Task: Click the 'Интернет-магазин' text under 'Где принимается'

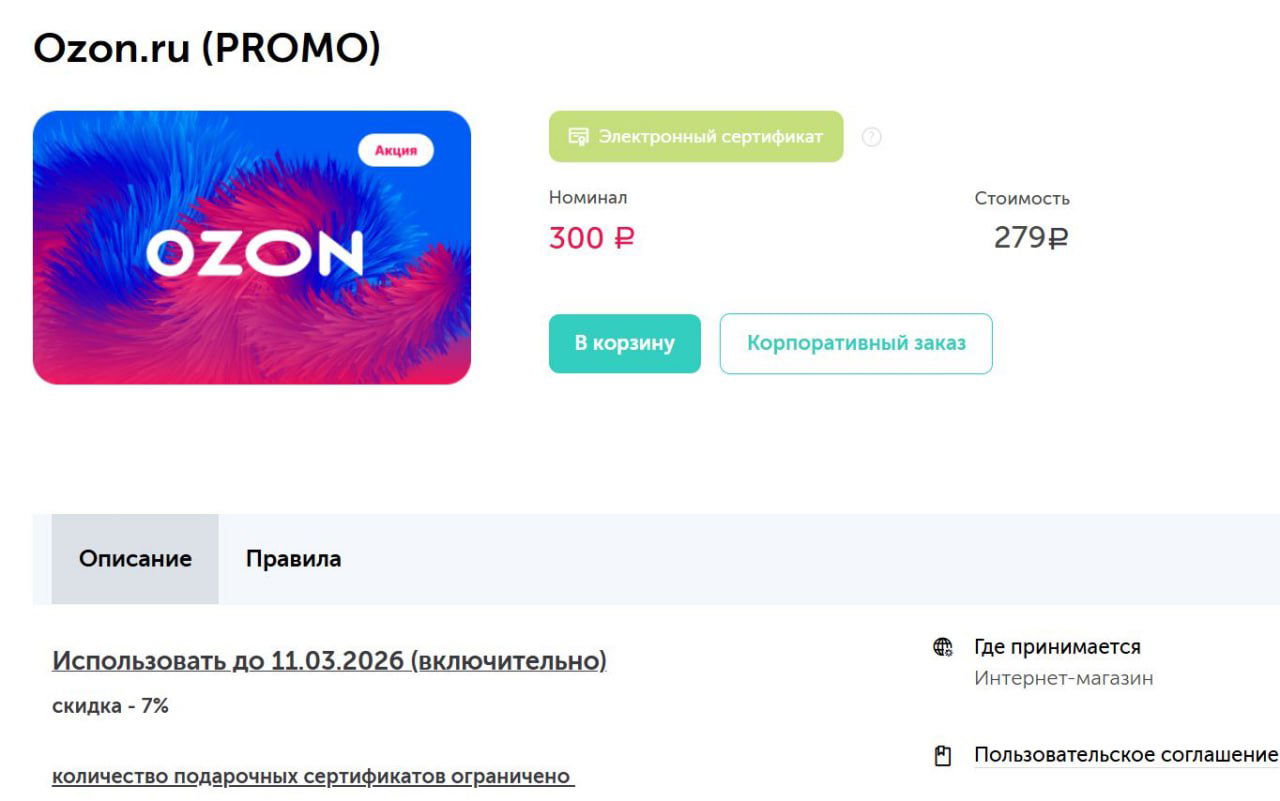Action: (x=1064, y=677)
